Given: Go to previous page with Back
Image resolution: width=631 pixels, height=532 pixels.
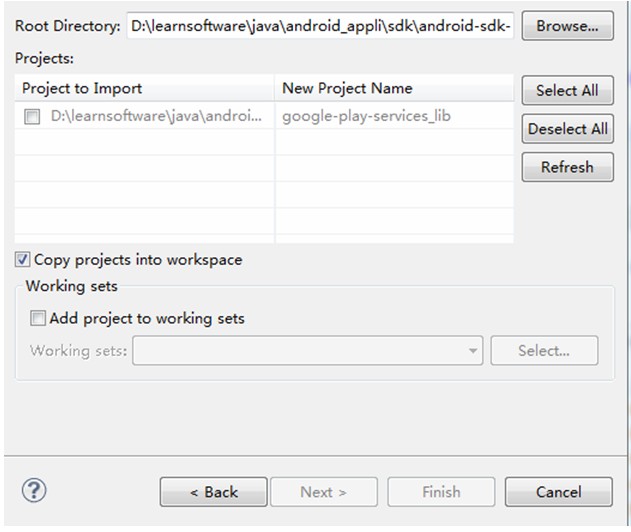Looking at the screenshot, I should [214, 492].
